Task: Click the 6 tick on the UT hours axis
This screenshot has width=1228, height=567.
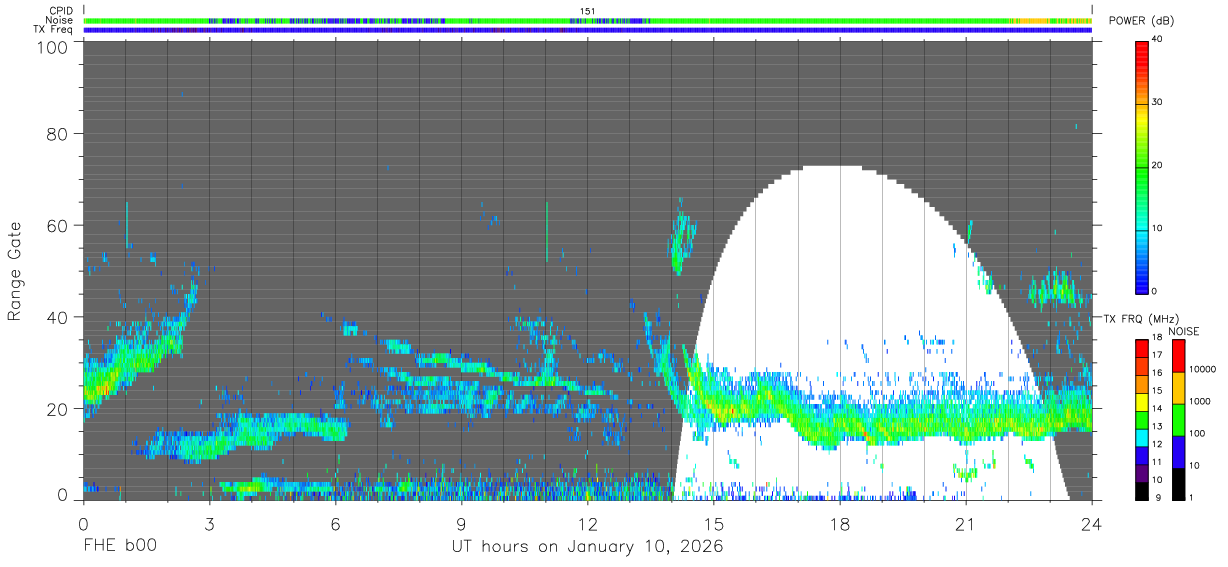Action: pyautogui.click(x=335, y=523)
